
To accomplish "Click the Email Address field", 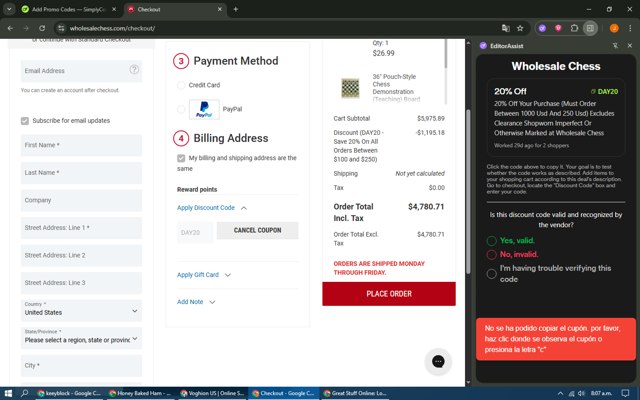I will [81, 71].
